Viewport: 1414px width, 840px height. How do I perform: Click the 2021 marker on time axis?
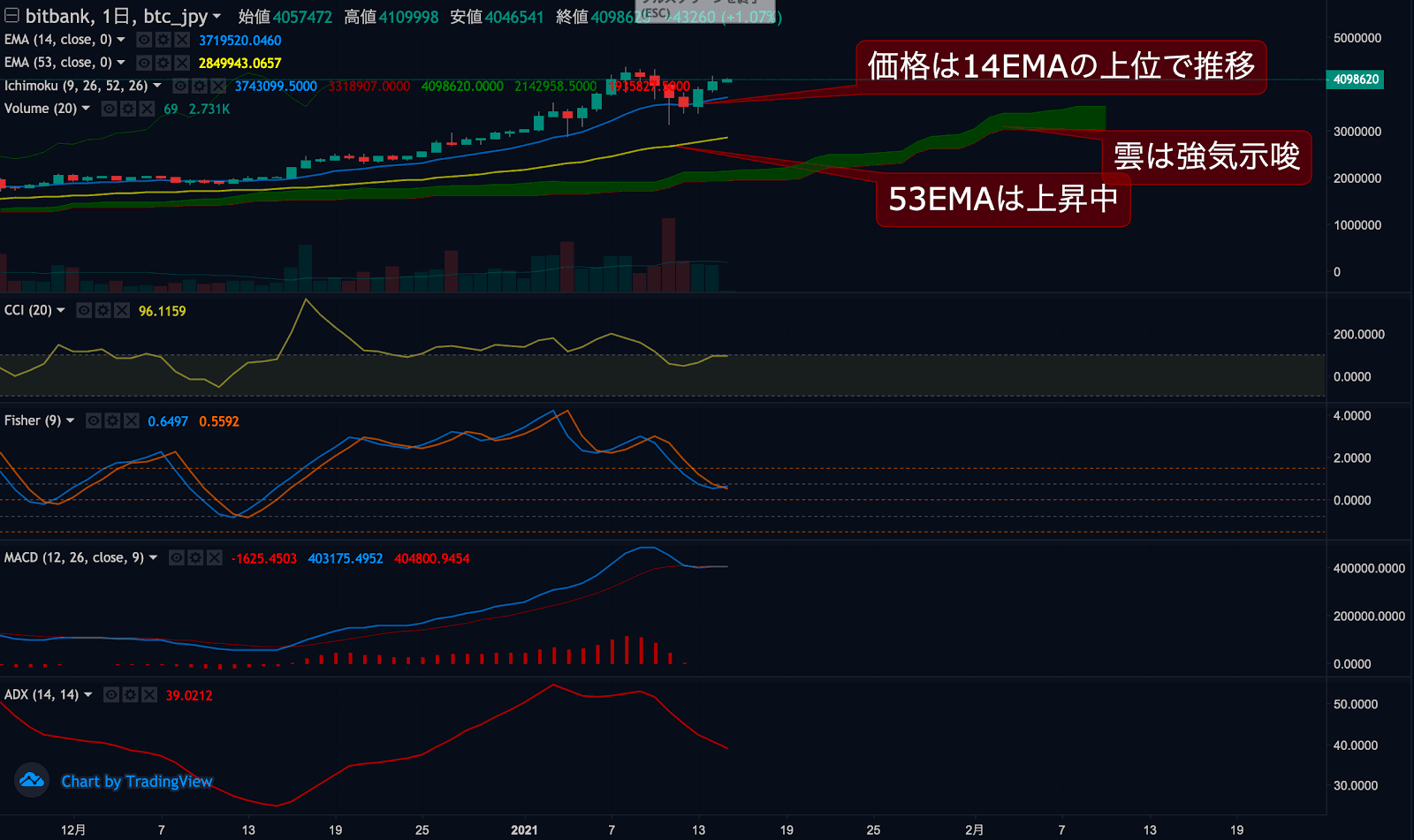[x=524, y=829]
